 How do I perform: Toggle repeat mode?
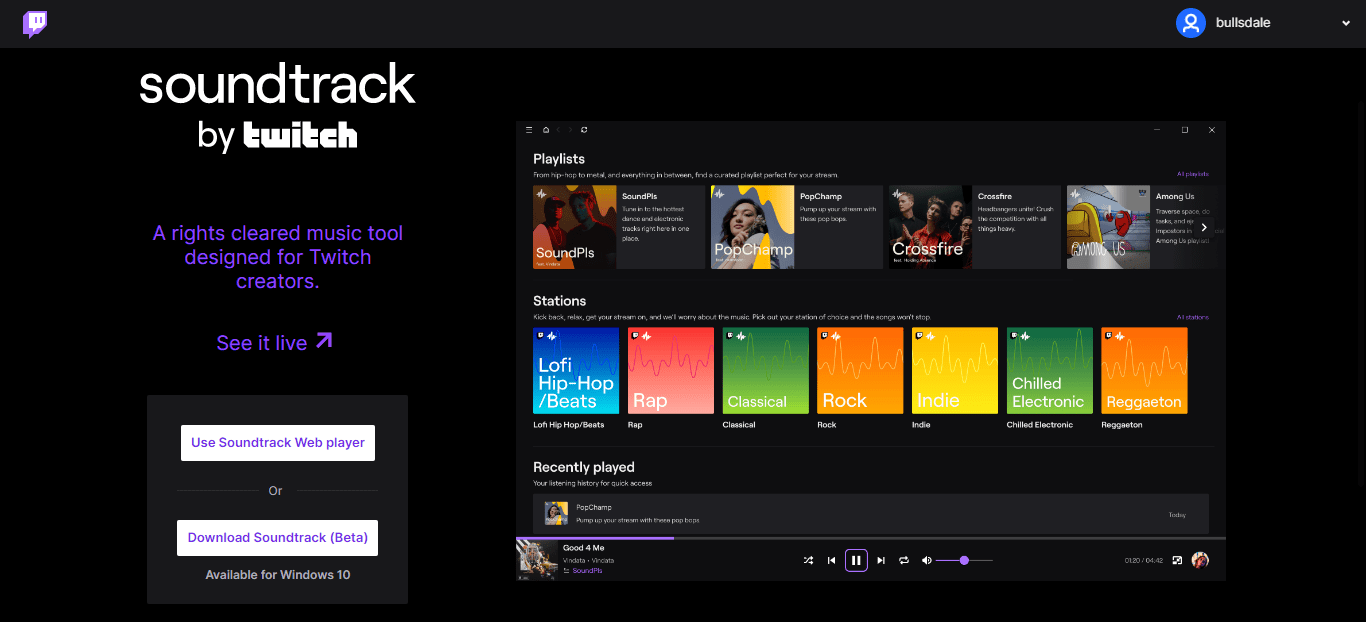903,560
